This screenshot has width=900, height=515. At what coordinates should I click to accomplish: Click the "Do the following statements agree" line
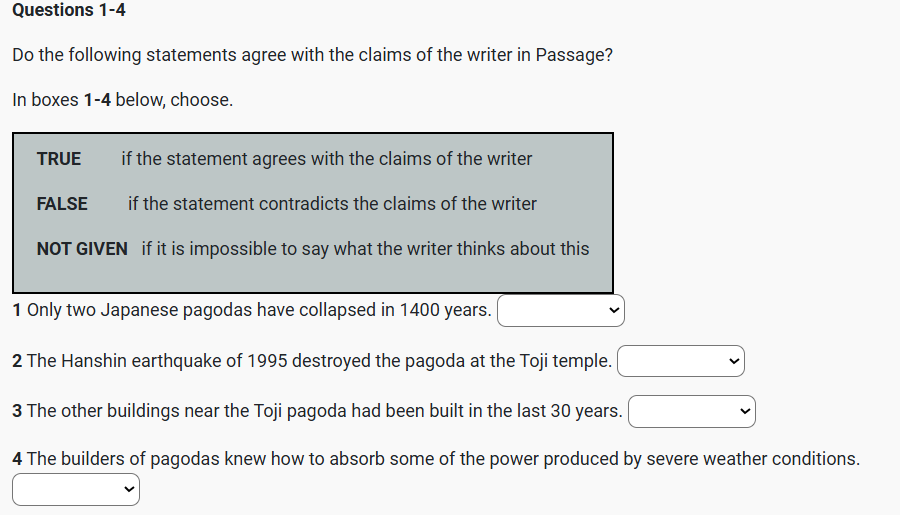point(312,55)
